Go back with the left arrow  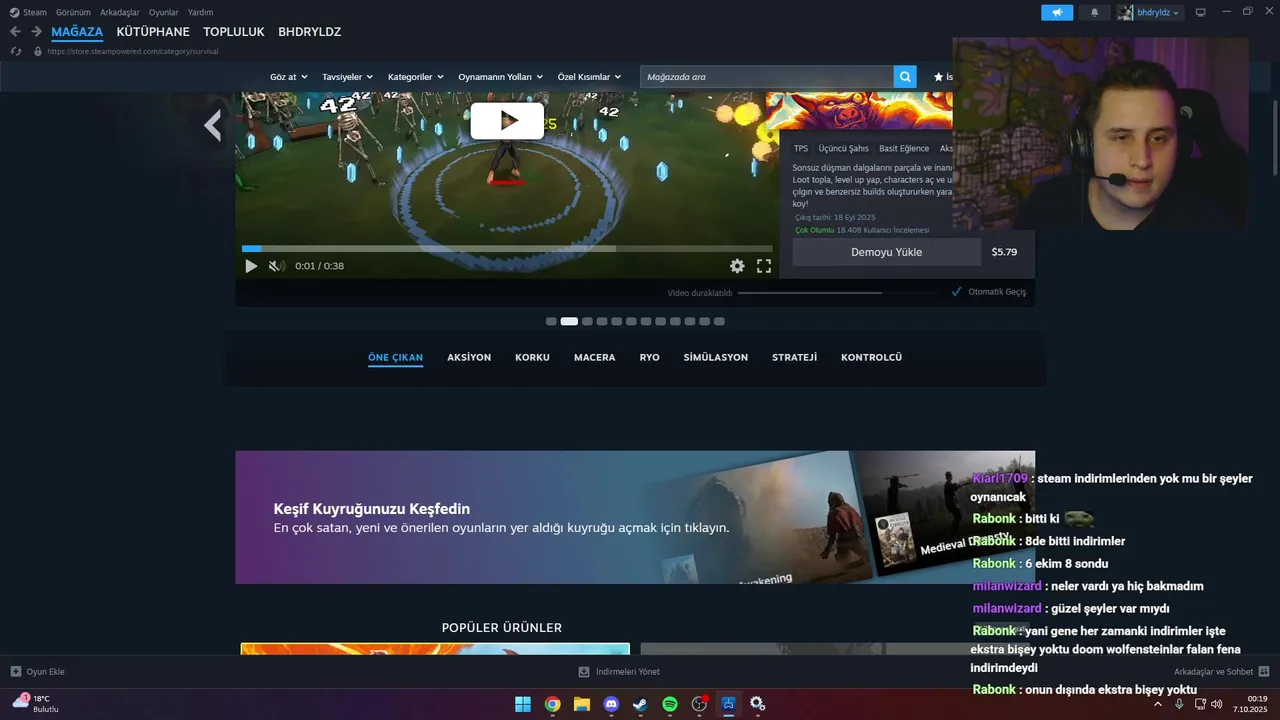point(15,32)
